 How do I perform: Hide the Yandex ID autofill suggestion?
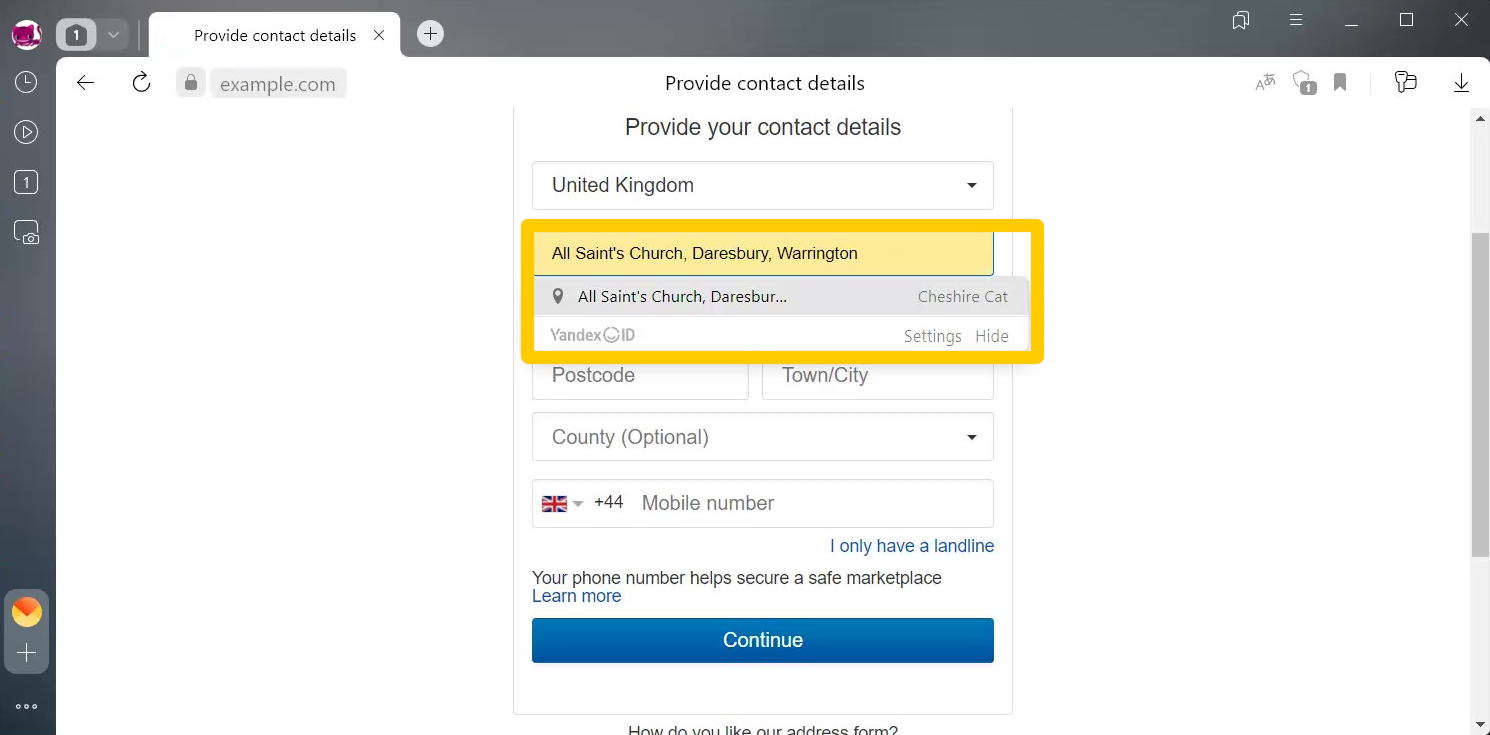991,336
